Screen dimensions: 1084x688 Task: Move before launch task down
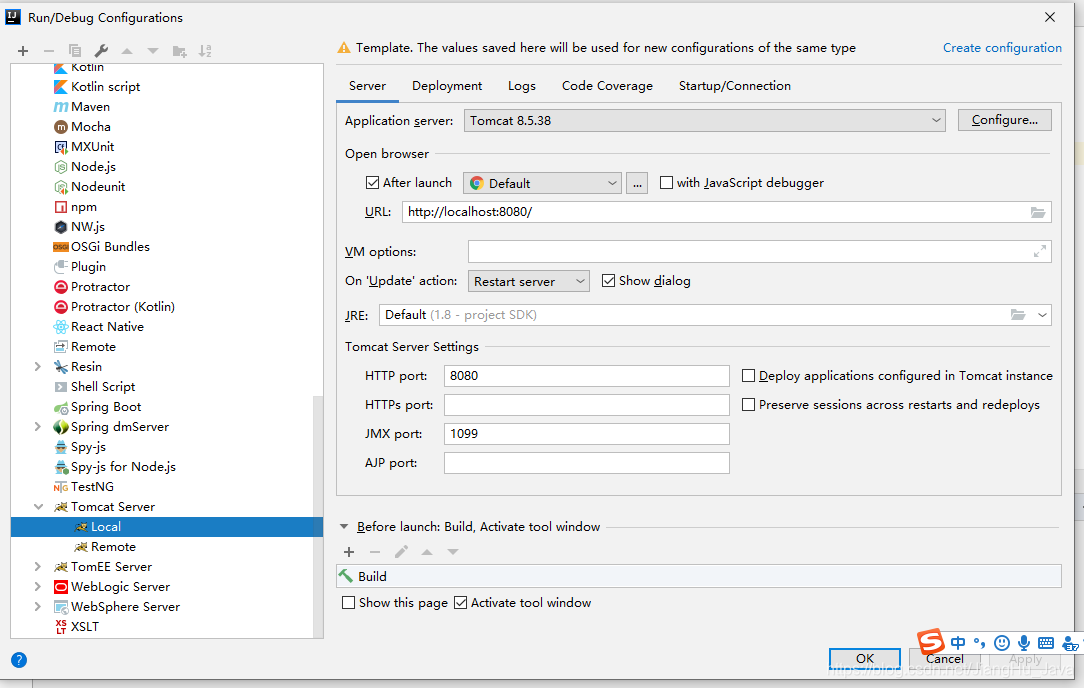453,552
